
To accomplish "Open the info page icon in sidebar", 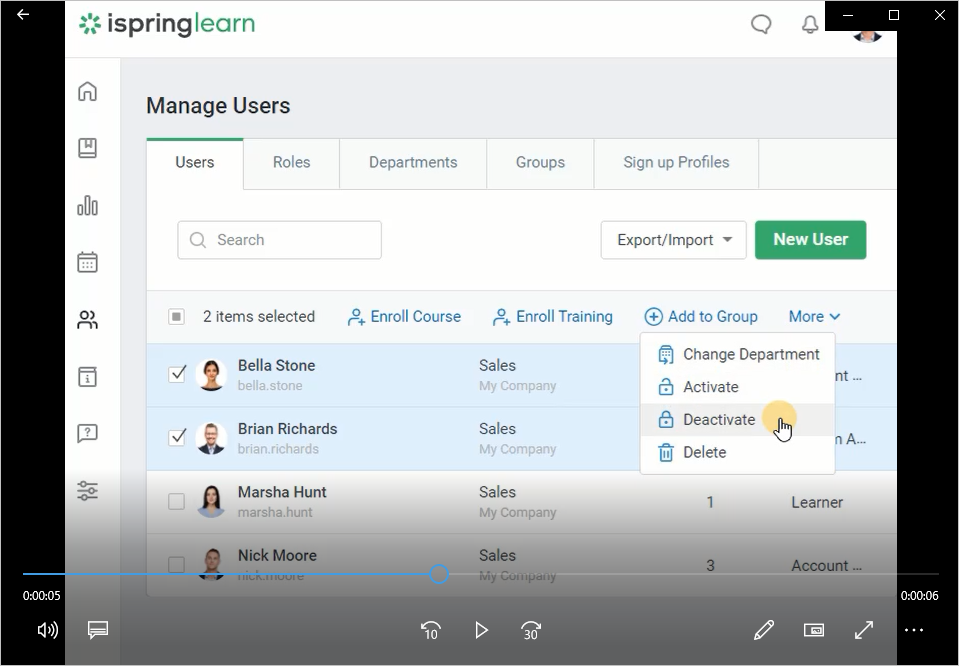I will 87,376.
